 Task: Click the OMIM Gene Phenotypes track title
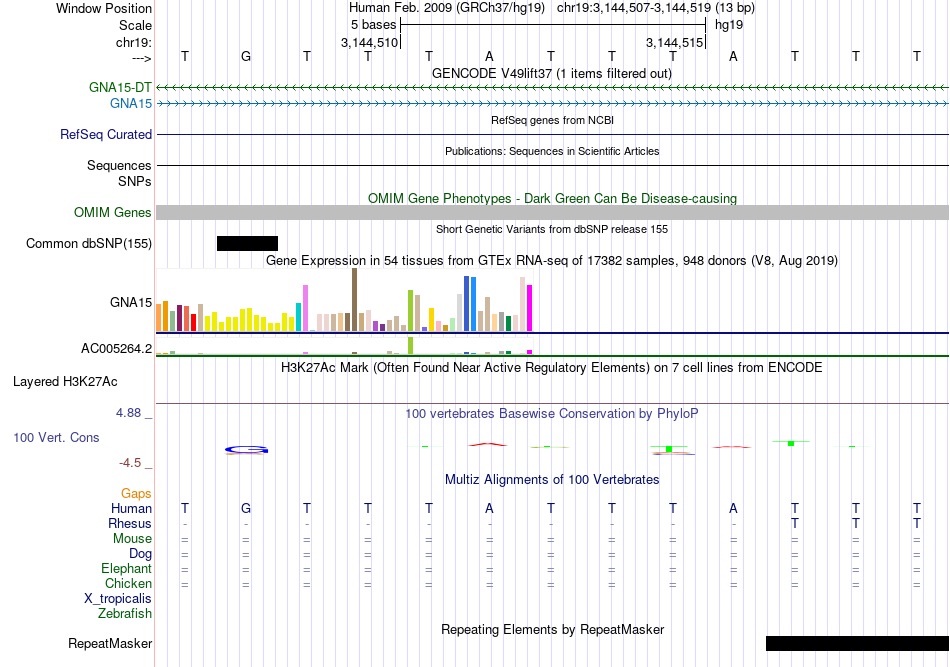pyautogui.click(x=553, y=198)
